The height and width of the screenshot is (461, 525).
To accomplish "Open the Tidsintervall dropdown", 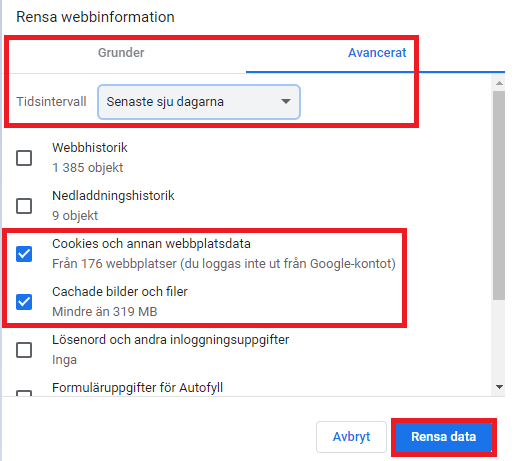I will pos(199,102).
